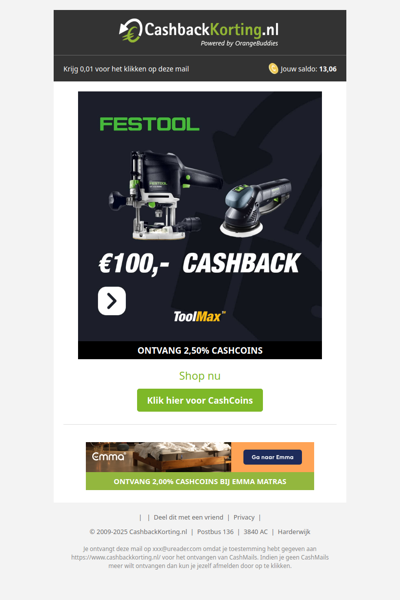Click the white arrow chevron button in Festool banner
This screenshot has width=400, height=600.
[112, 301]
